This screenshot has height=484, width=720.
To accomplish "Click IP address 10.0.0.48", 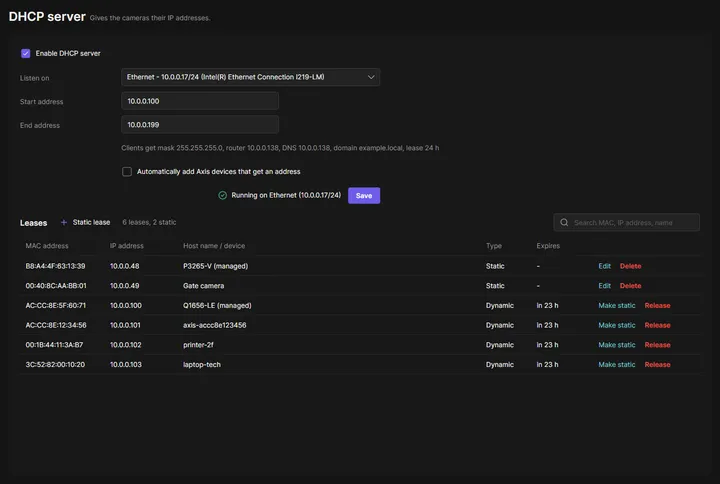I will click(x=124, y=266).
